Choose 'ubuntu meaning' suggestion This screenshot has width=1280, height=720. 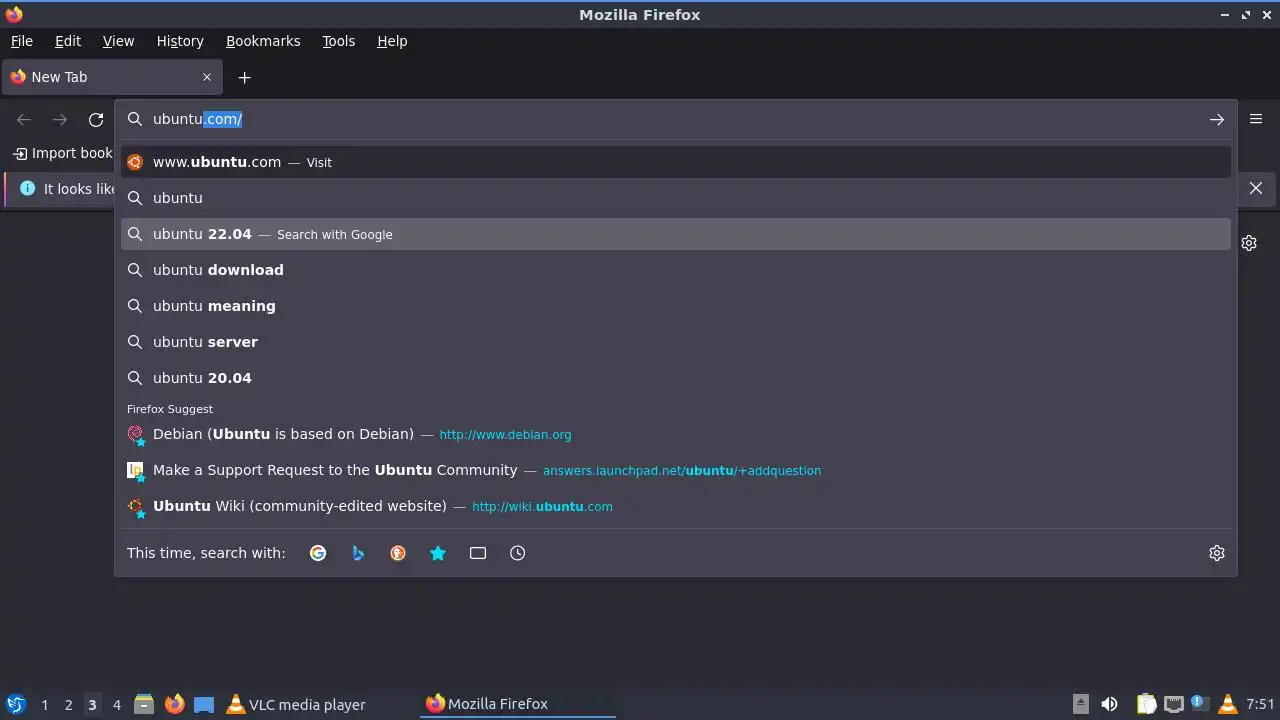click(x=676, y=306)
